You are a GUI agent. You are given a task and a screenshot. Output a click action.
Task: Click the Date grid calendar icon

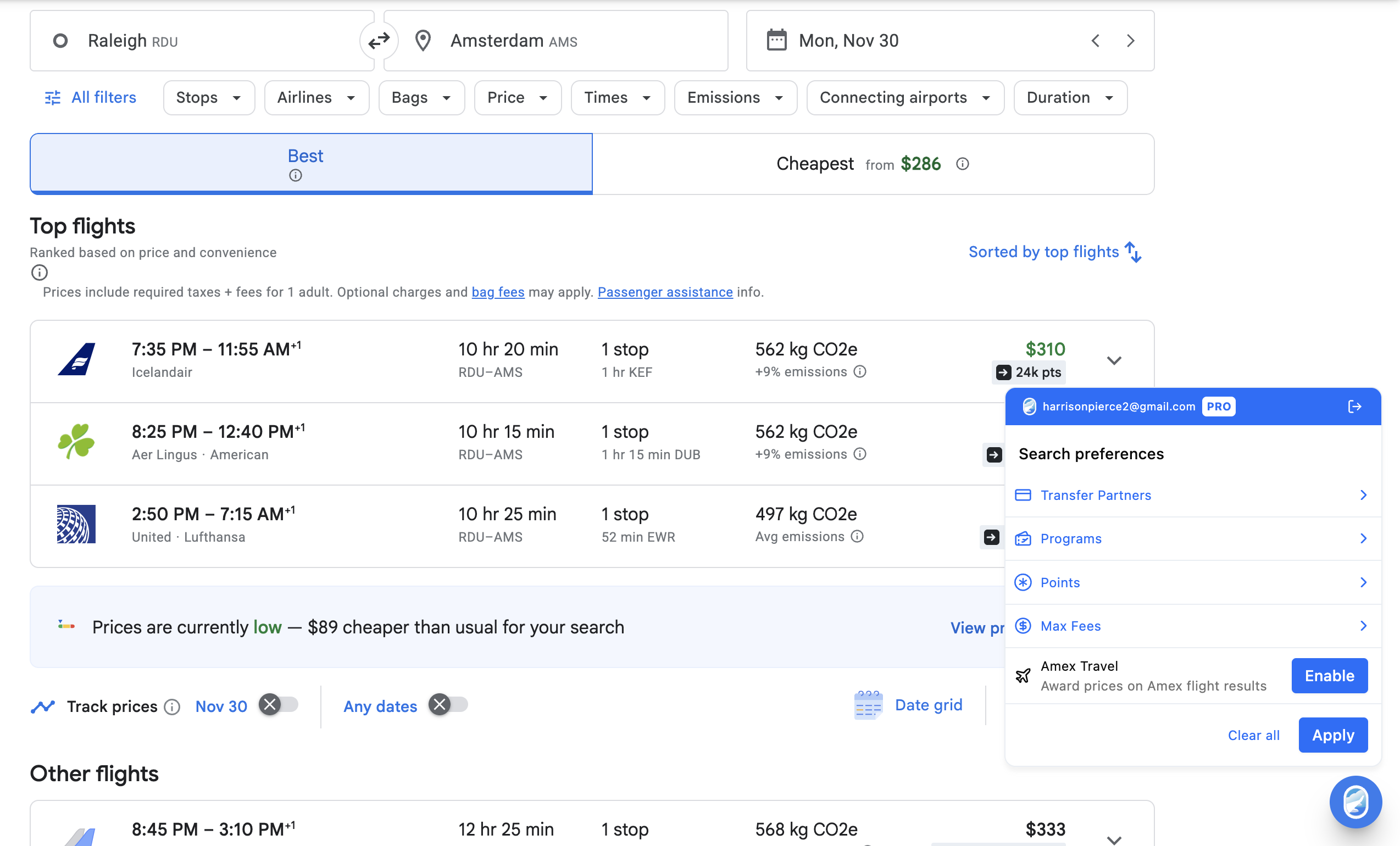(868, 705)
